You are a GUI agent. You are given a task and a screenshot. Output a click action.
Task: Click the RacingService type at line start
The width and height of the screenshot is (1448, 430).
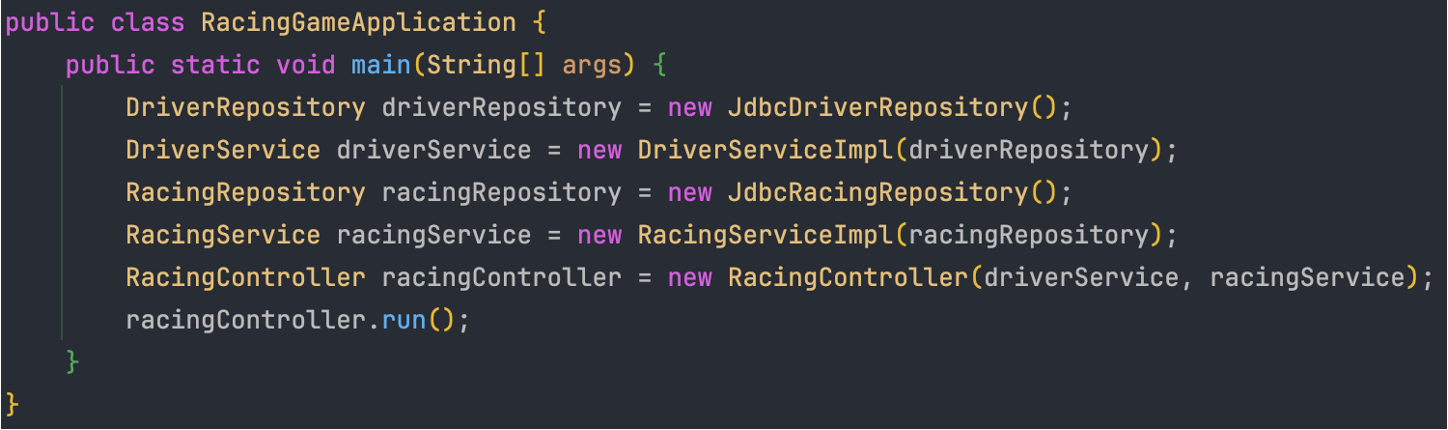pyautogui.click(x=223, y=236)
